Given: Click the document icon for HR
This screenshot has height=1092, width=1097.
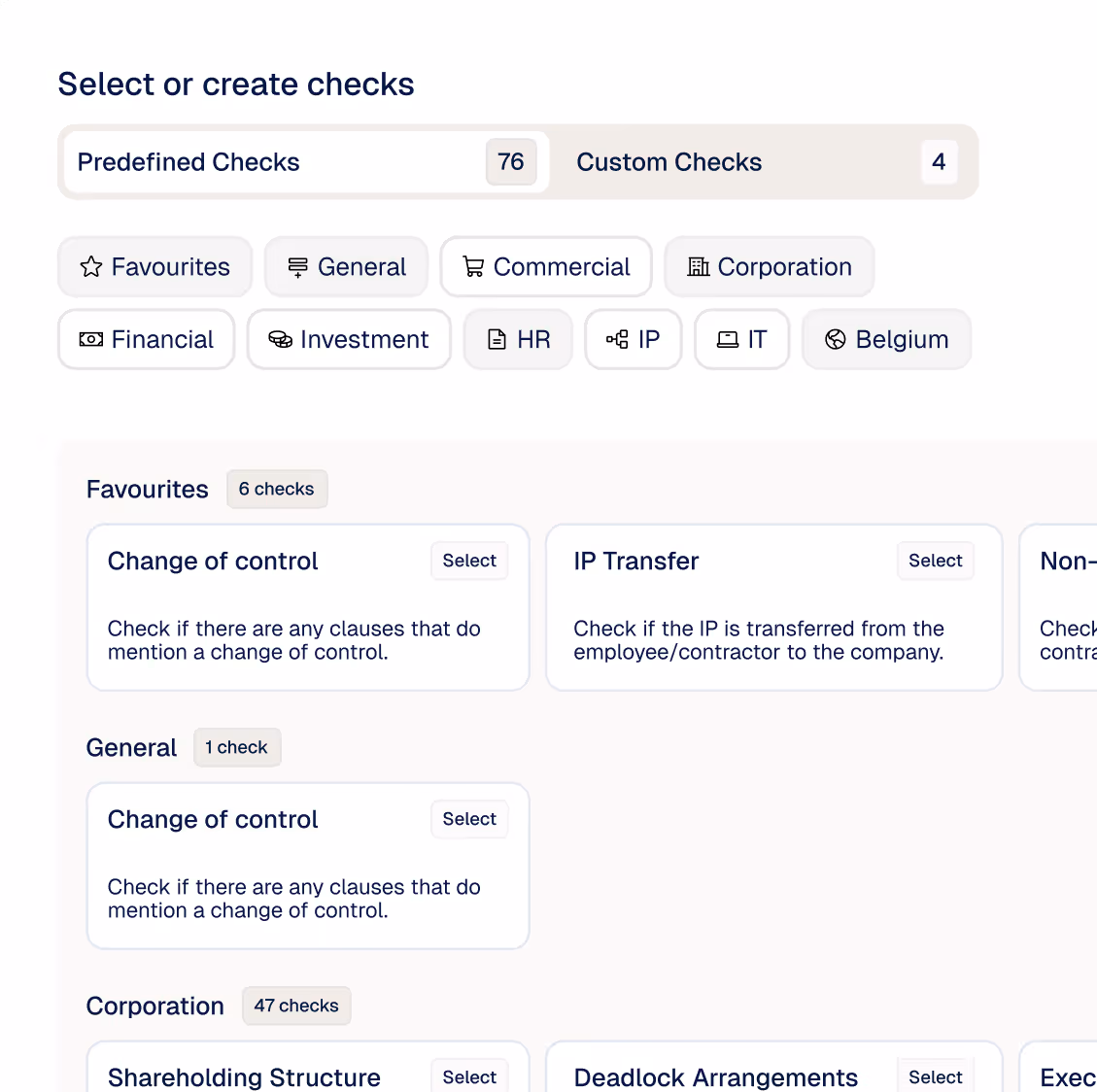Looking at the screenshot, I should click(x=497, y=340).
